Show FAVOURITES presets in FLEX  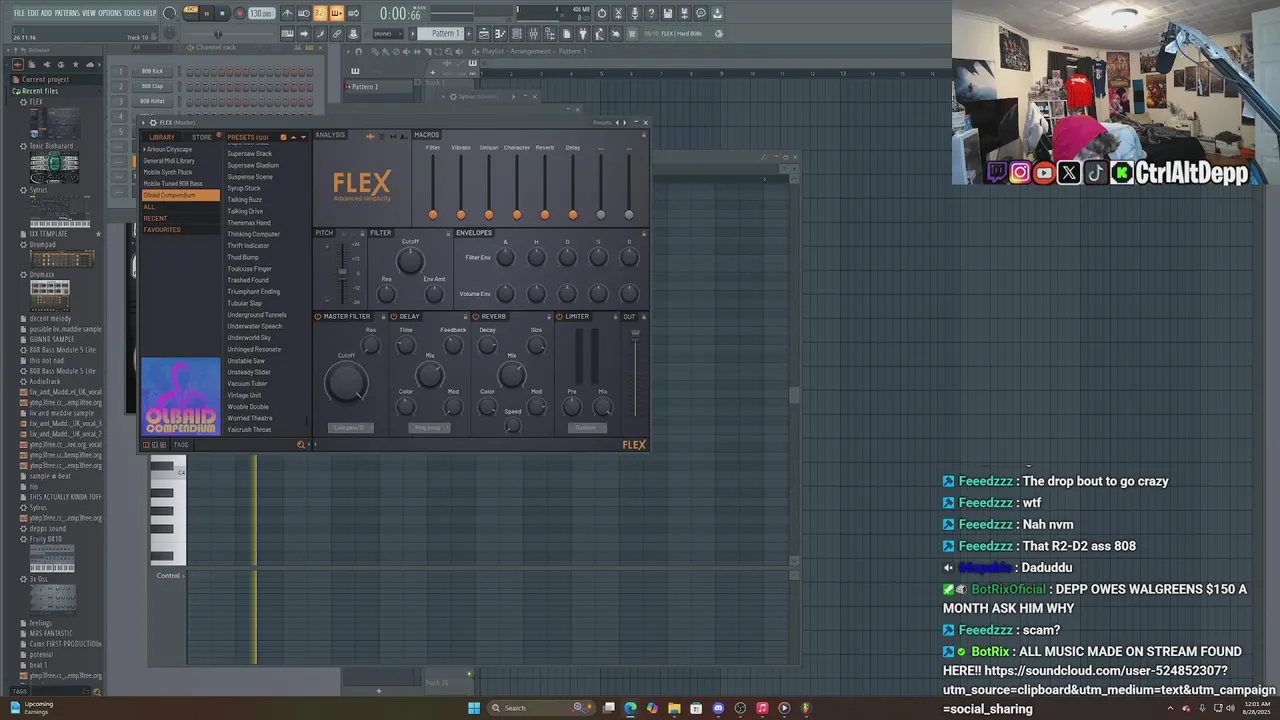pyautogui.click(x=162, y=230)
